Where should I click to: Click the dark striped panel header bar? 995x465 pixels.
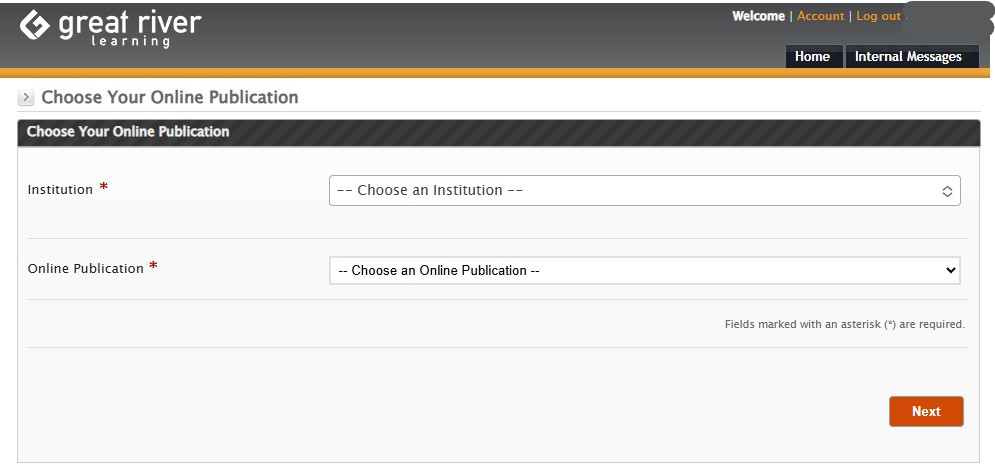[499, 133]
